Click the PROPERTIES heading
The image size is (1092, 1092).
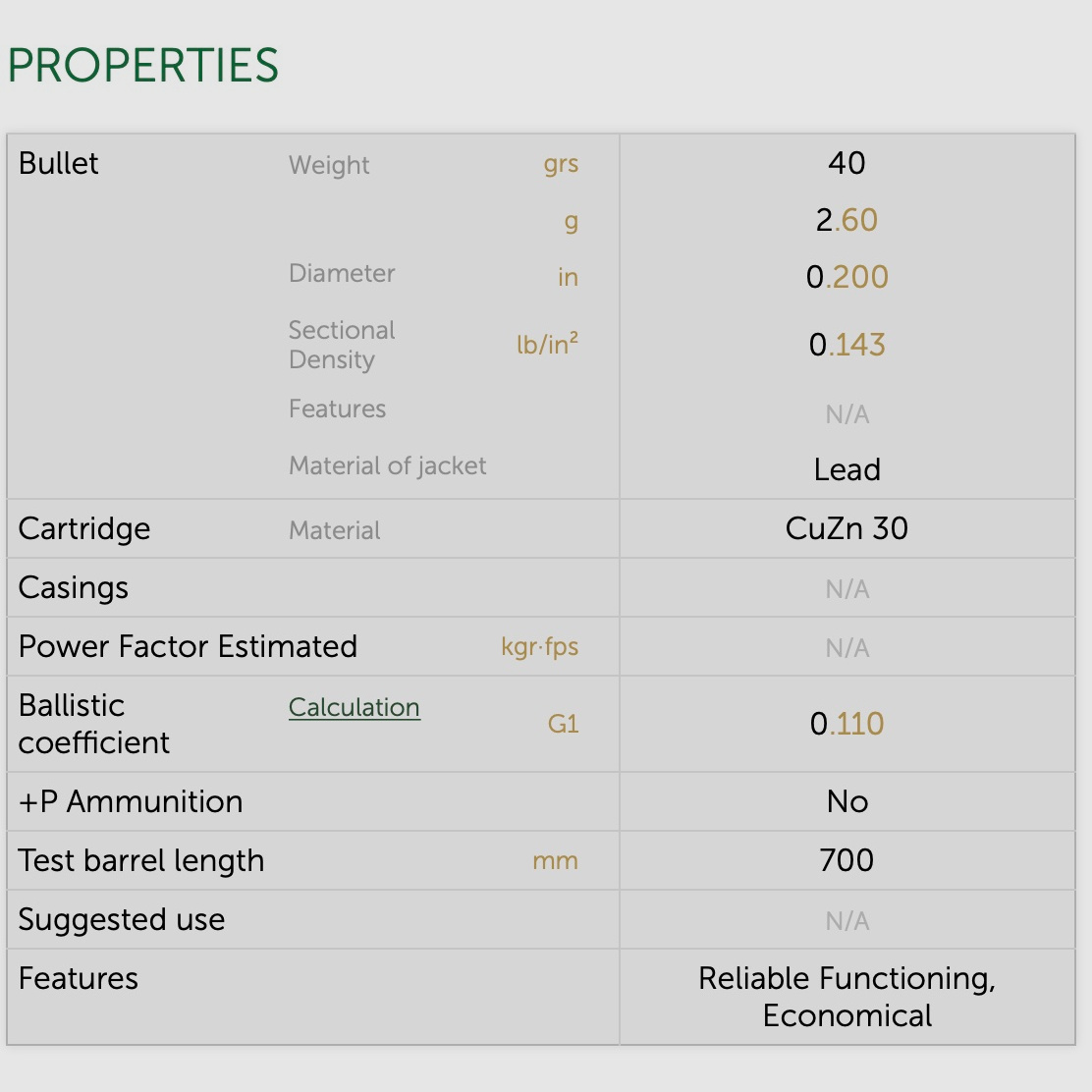(143, 66)
